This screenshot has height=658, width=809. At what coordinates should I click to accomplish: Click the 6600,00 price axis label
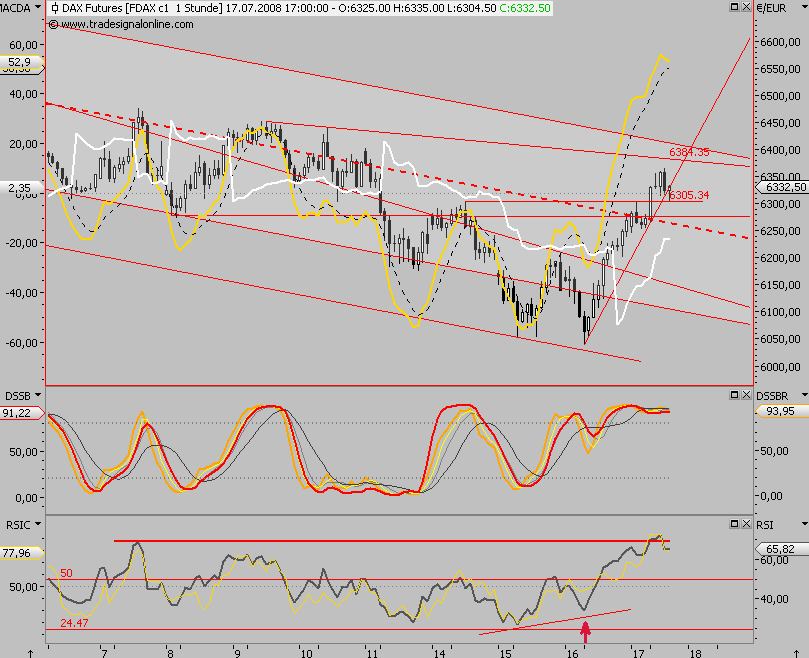click(x=780, y=42)
